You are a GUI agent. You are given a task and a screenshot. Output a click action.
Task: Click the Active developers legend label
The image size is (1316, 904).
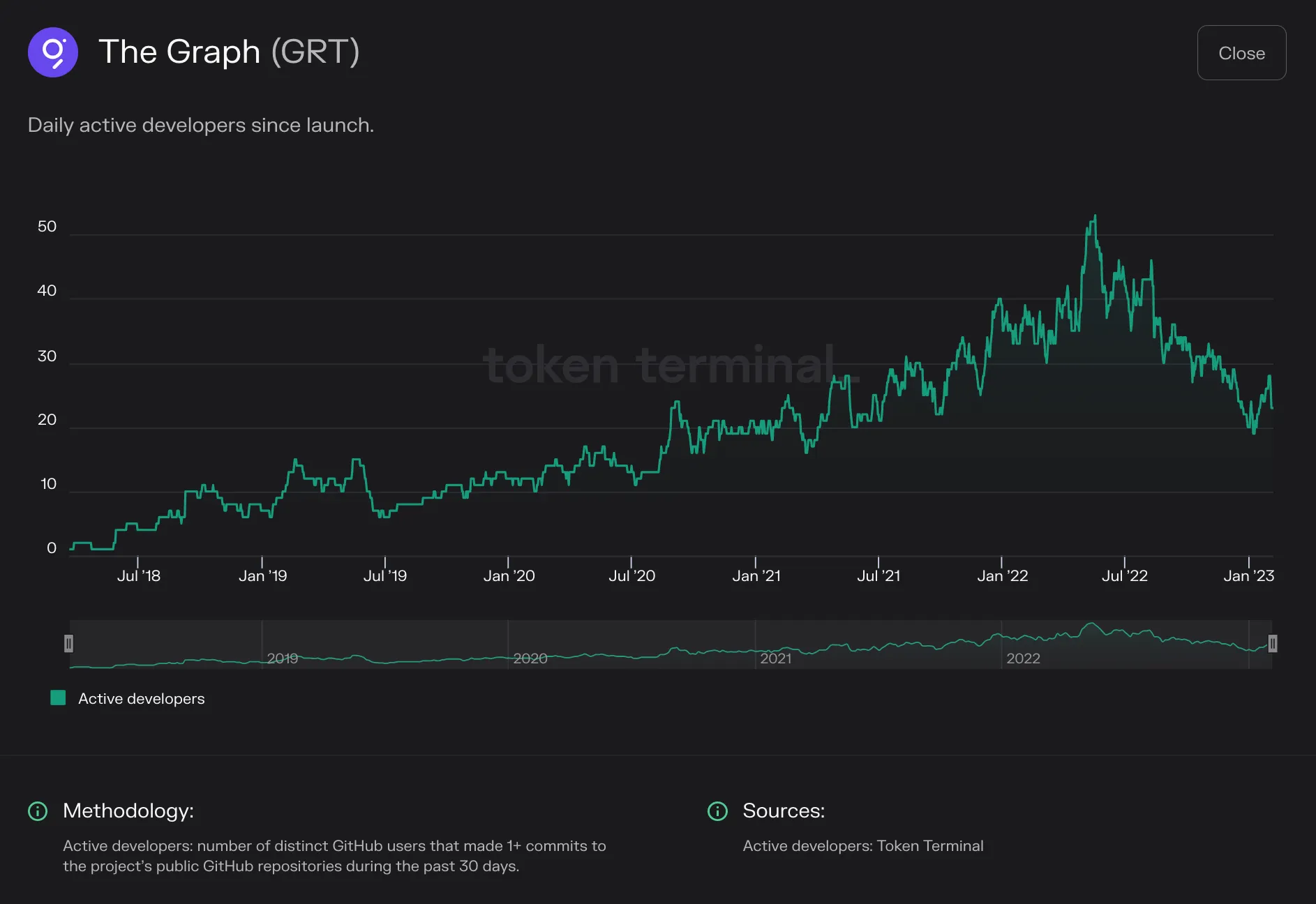(141, 699)
